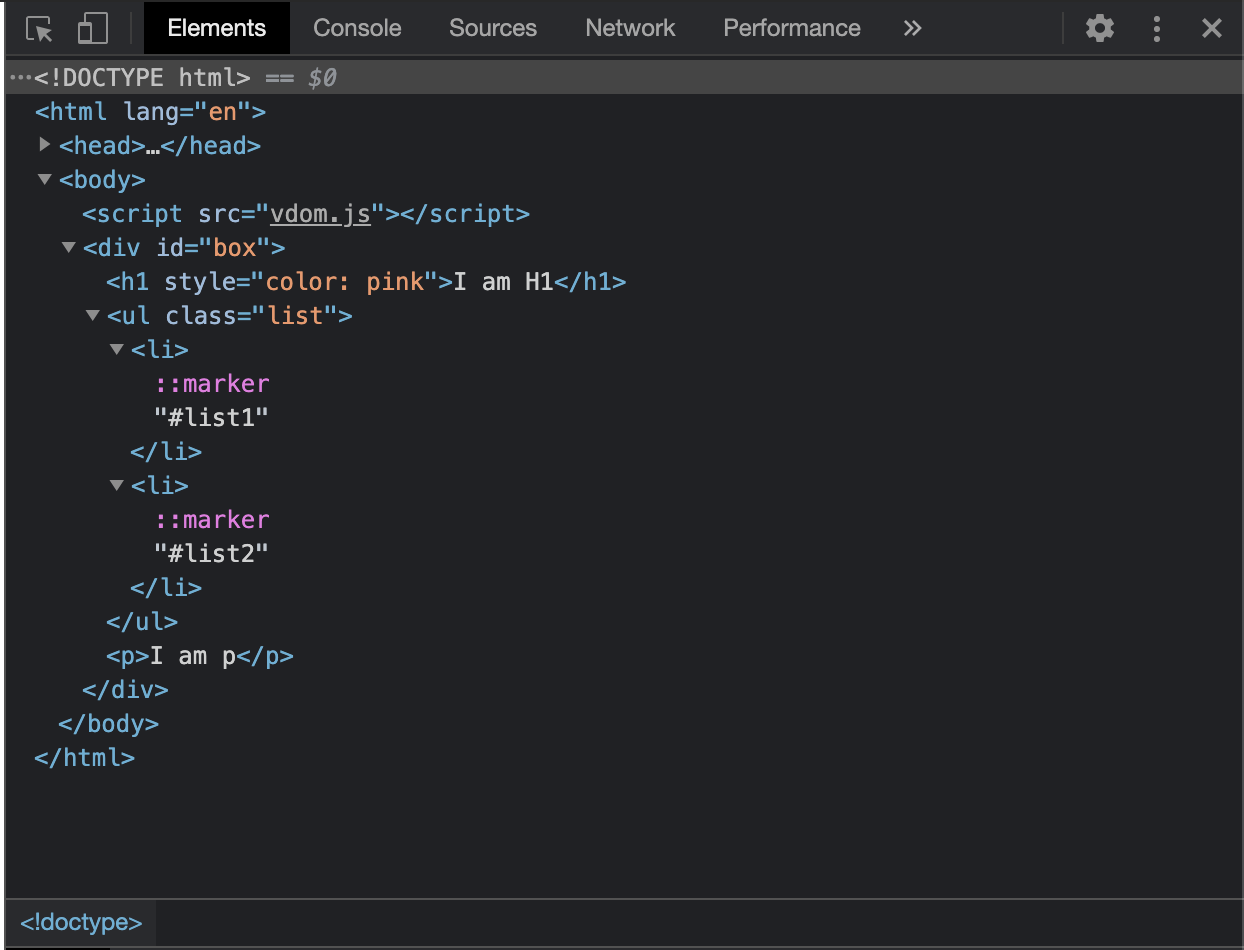Select the ::marker above "#list2"

click(x=212, y=520)
